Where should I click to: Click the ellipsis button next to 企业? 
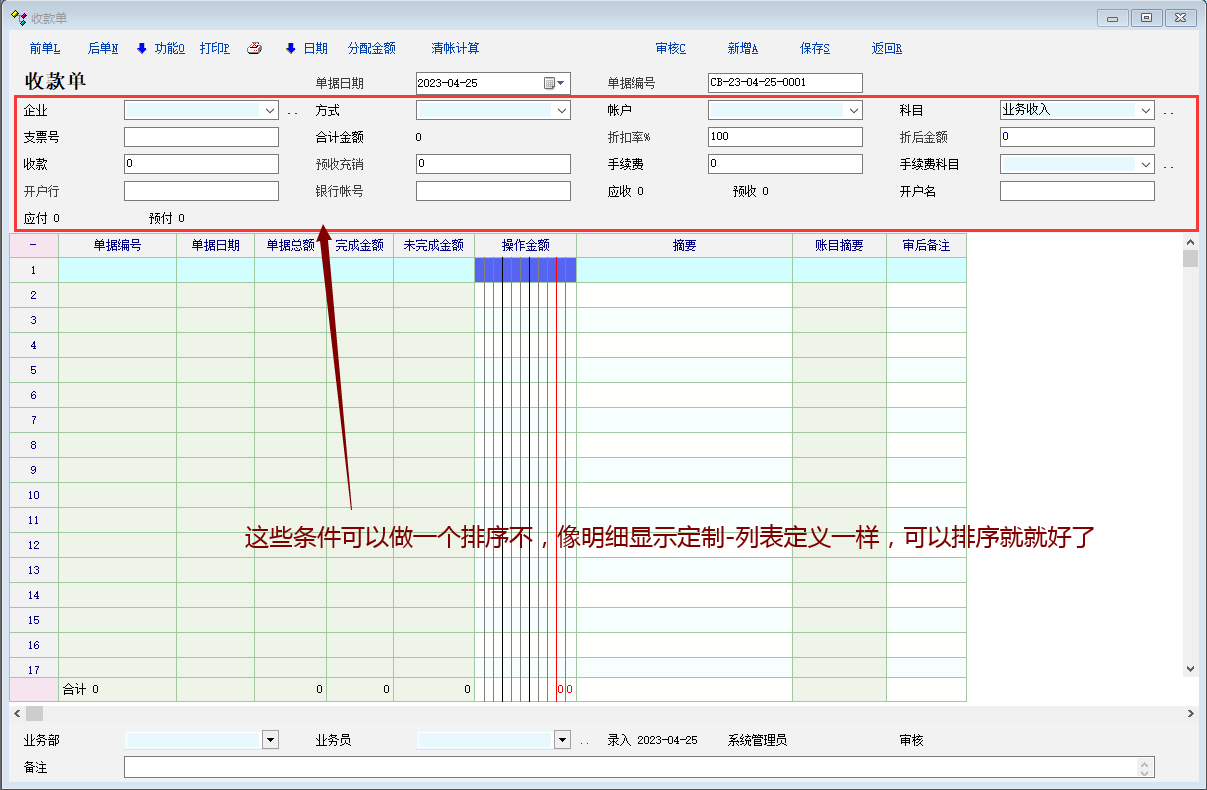pyautogui.click(x=292, y=112)
